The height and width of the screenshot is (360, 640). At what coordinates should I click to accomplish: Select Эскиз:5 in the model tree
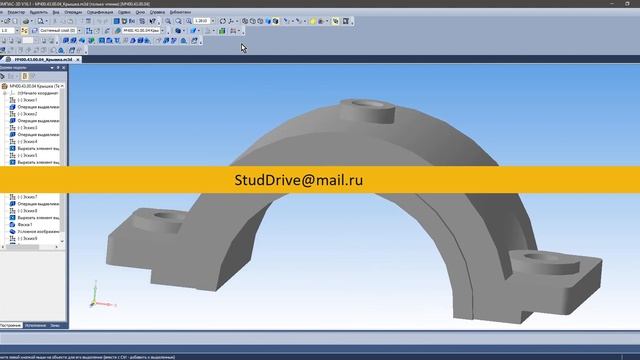(x=27, y=156)
